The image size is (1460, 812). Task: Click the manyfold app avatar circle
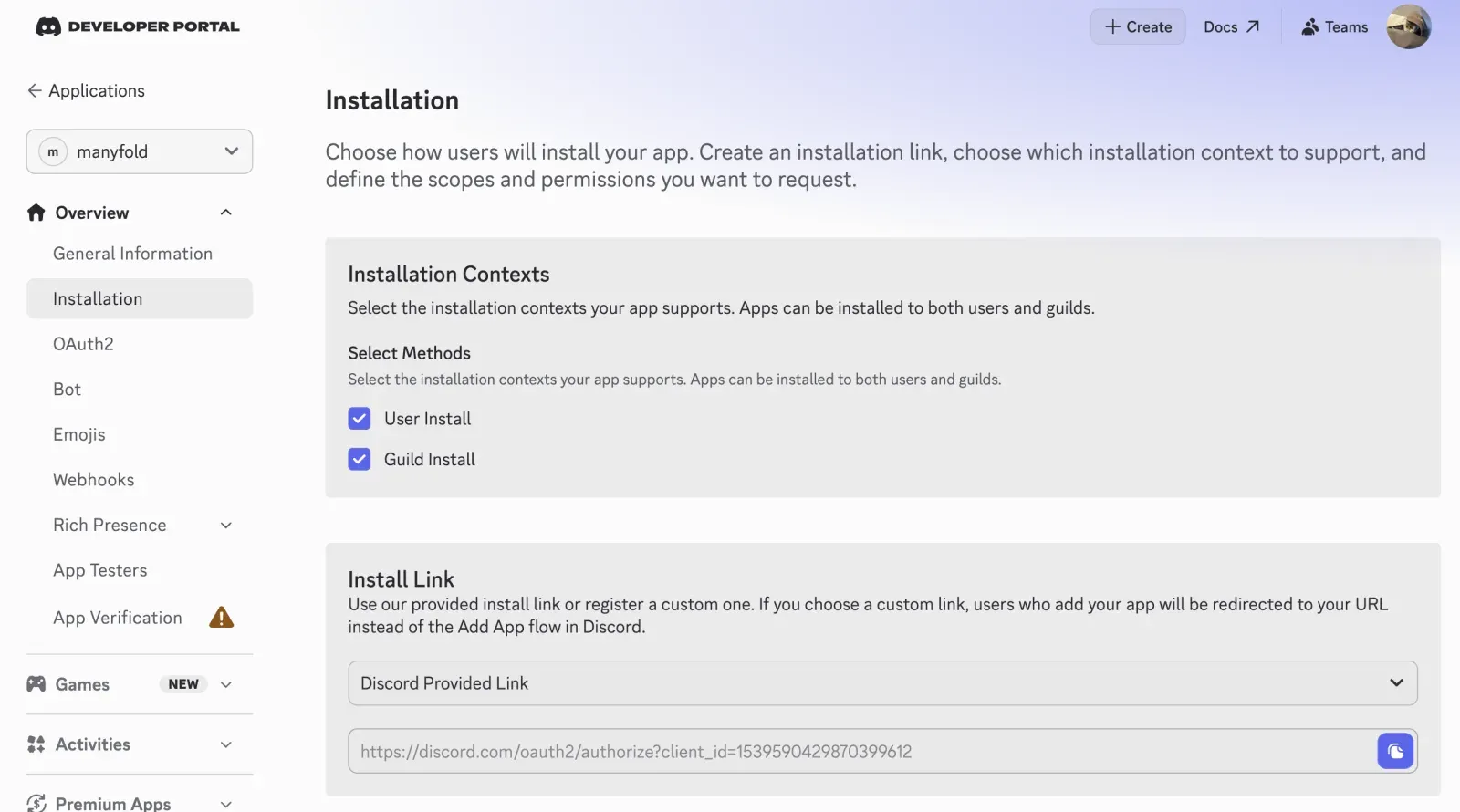point(53,151)
